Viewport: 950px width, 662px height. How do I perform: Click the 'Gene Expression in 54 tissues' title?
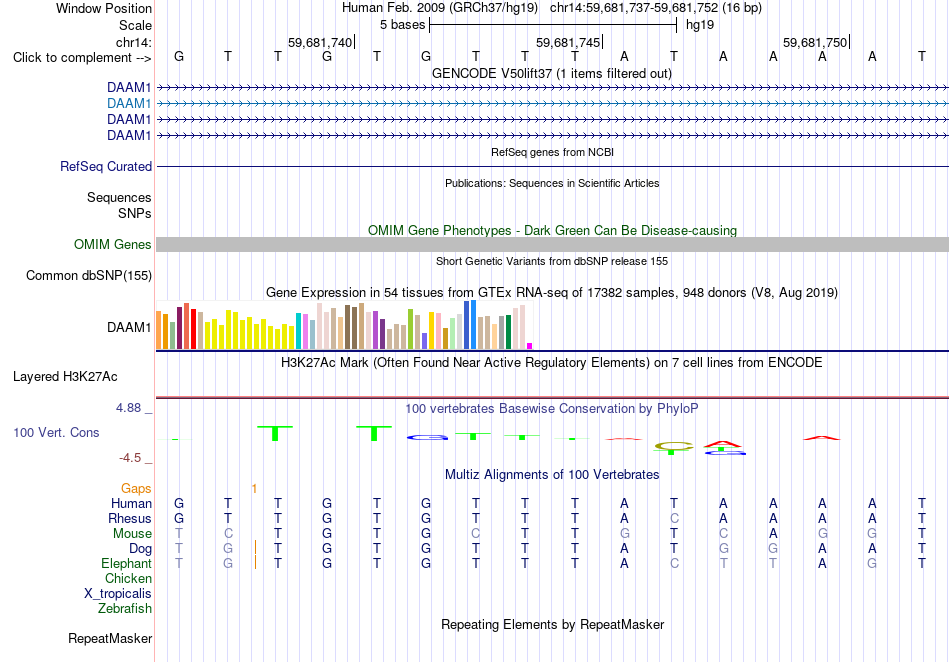552,293
